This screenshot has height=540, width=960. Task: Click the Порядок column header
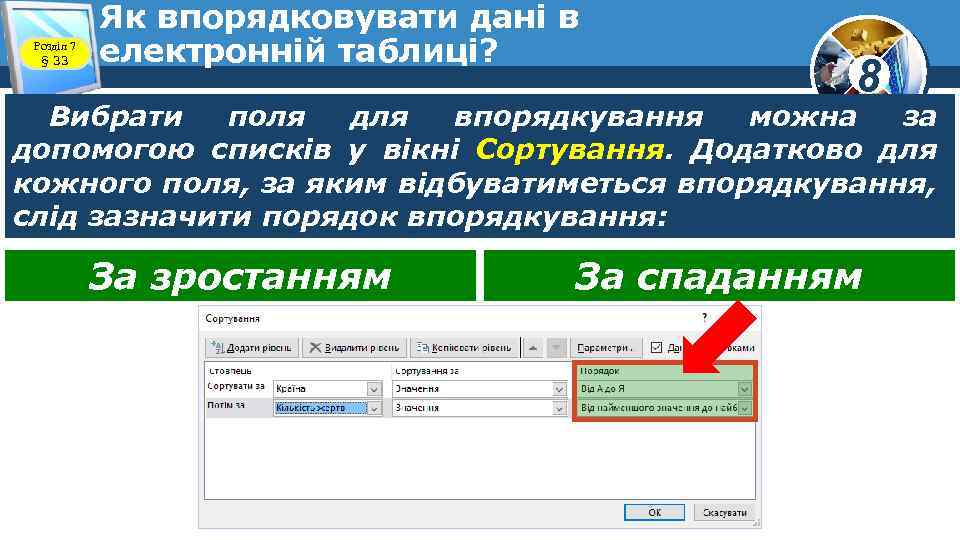point(600,371)
